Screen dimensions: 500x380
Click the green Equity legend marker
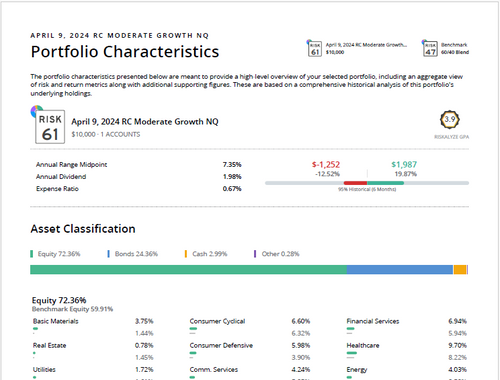click(x=31, y=254)
